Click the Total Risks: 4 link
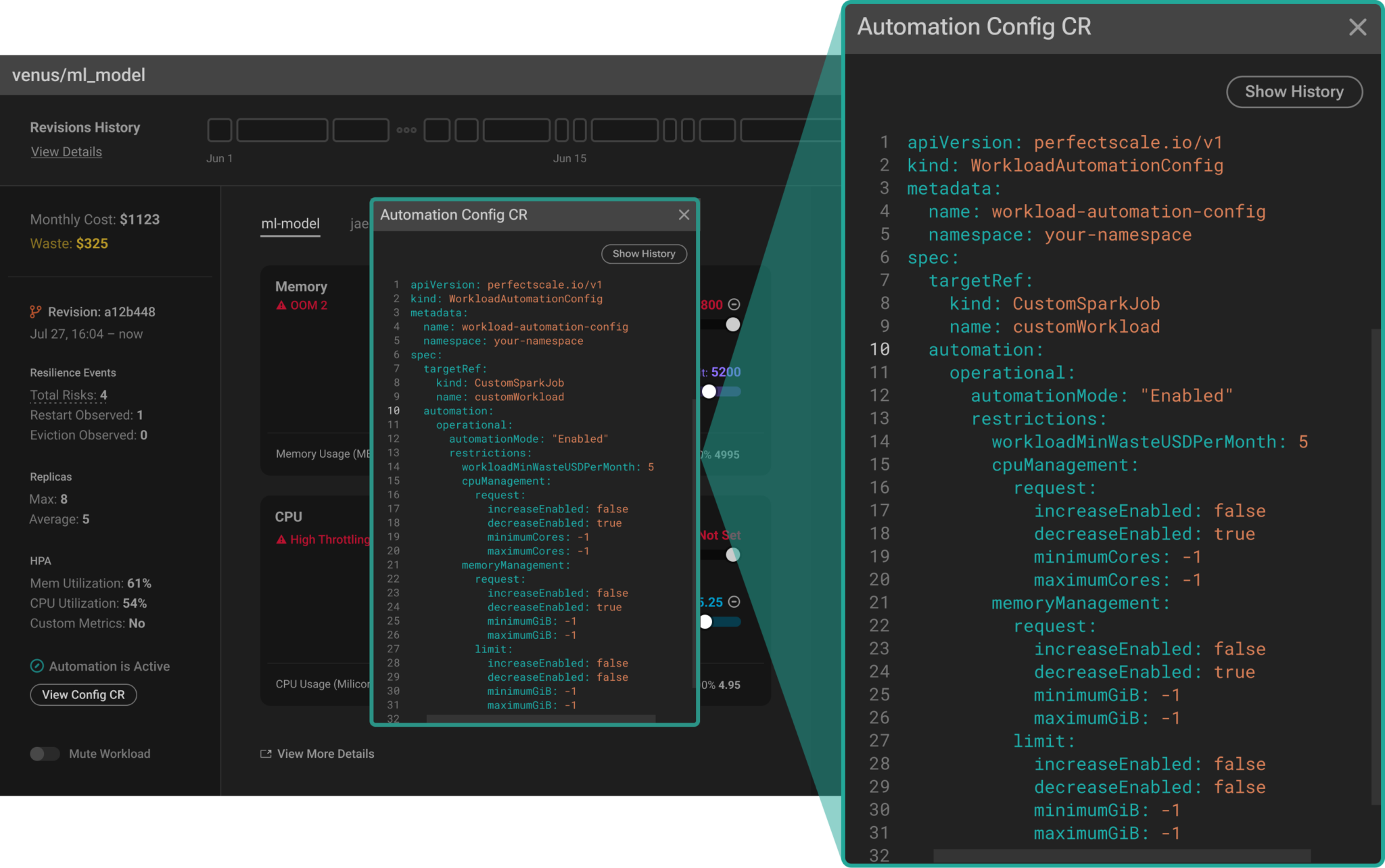1385x868 pixels. [x=68, y=395]
